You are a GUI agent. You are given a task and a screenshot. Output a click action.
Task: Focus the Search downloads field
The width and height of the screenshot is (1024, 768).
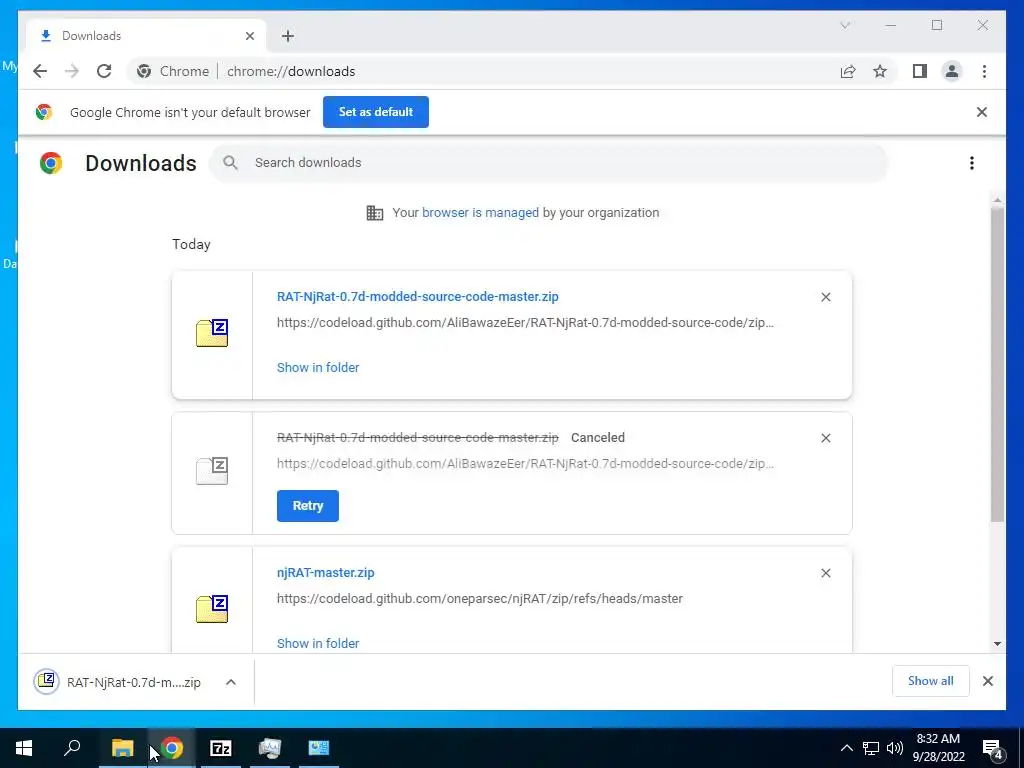coord(549,163)
